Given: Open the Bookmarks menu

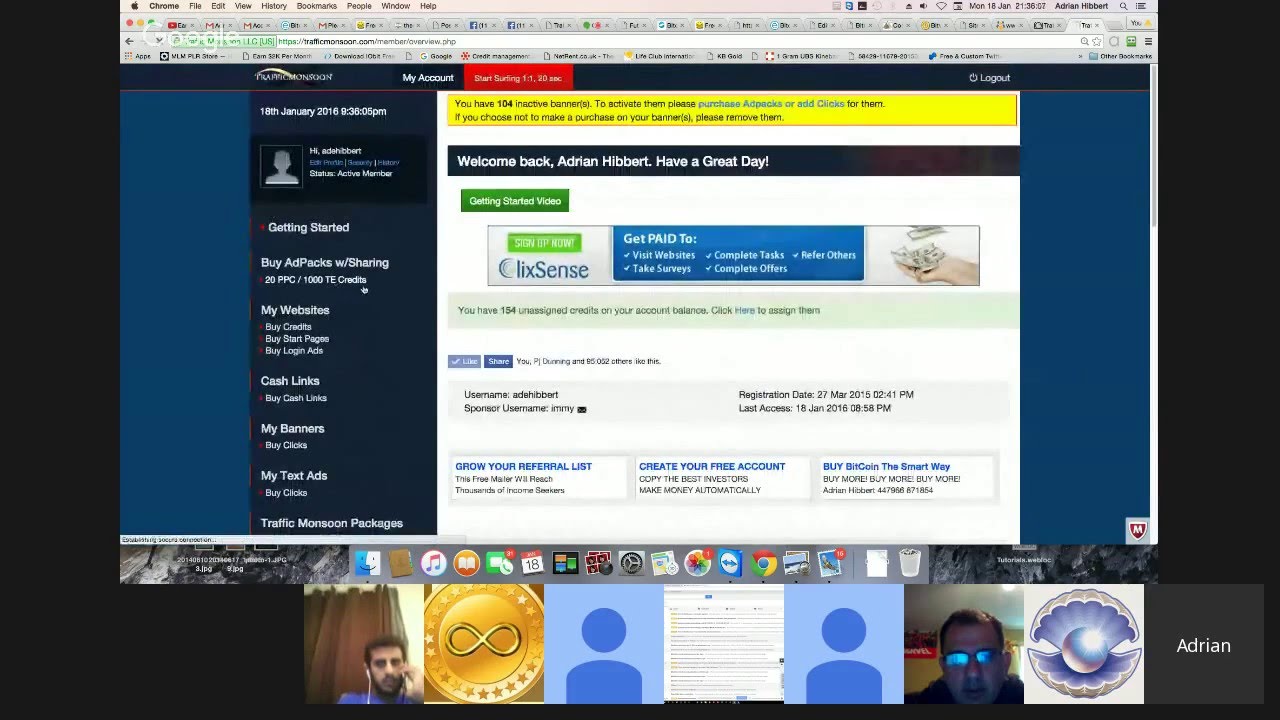Looking at the screenshot, I should click(x=316, y=6).
